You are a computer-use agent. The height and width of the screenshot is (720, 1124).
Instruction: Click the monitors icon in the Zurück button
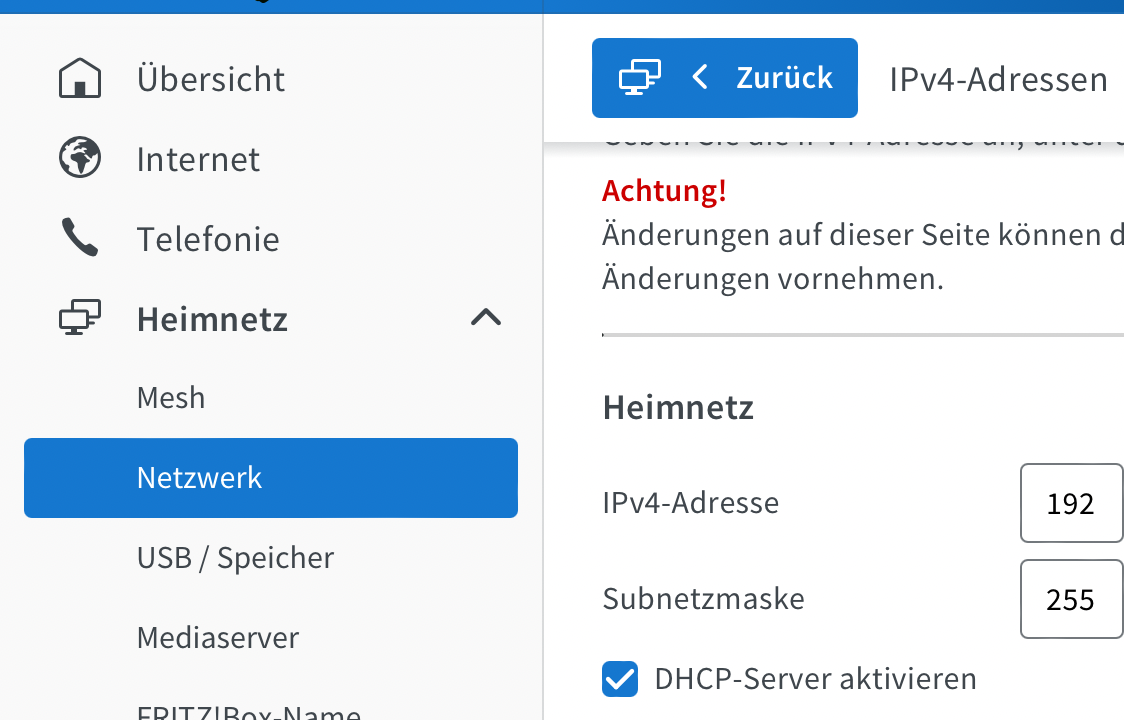point(640,78)
